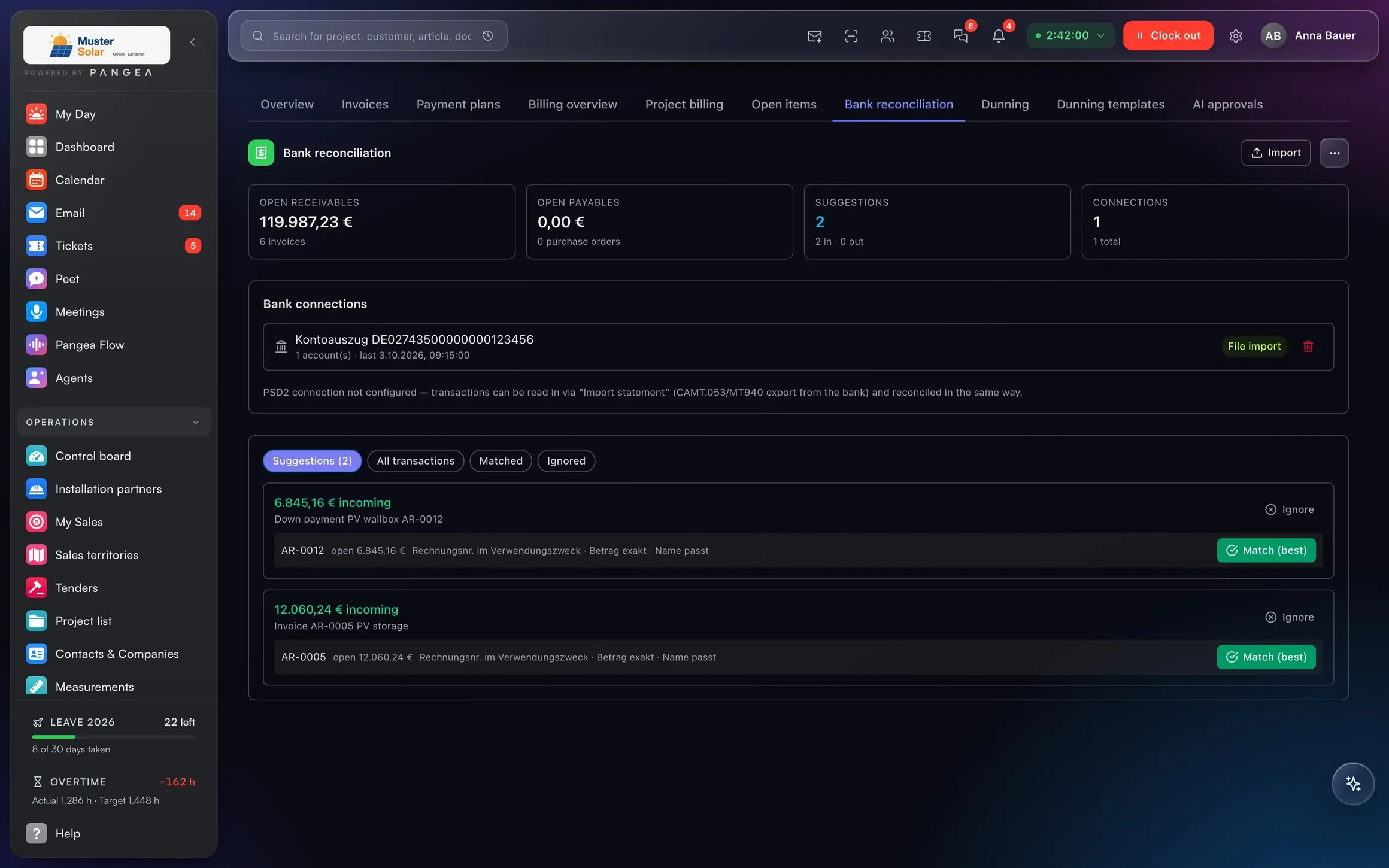Collapse the sidebar with the chevron

pyautogui.click(x=192, y=42)
